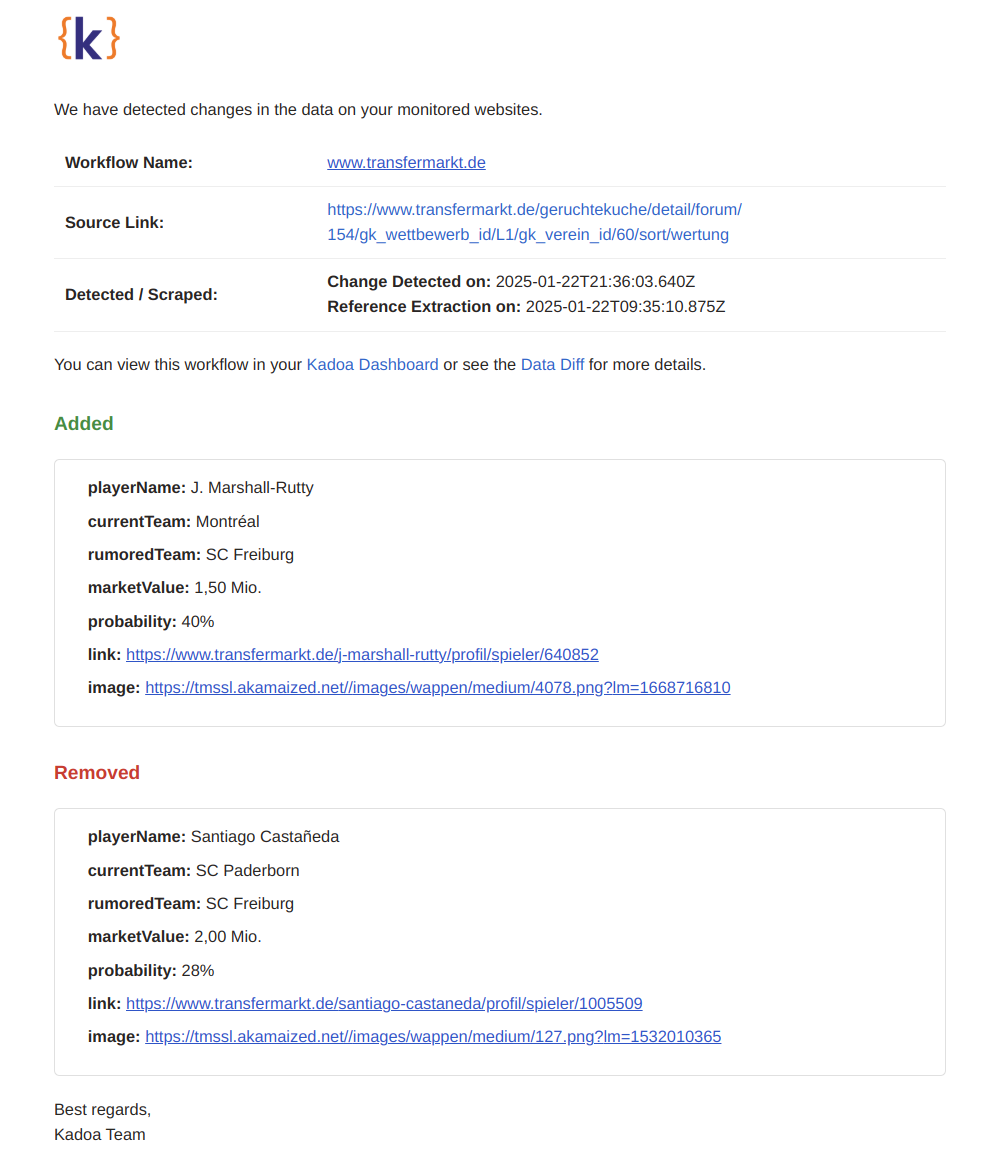The height and width of the screenshot is (1161, 995).
Task: Open the 127.png image link
Action: click(433, 1036)
